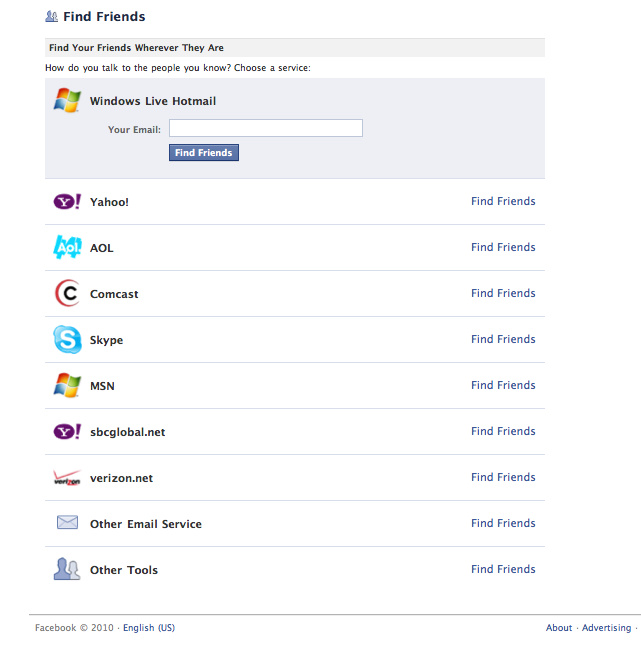This screenshot has width=641, height=670.
Task: Choose Find Friends link for sbcglobal.net
Action: (503, 431)
